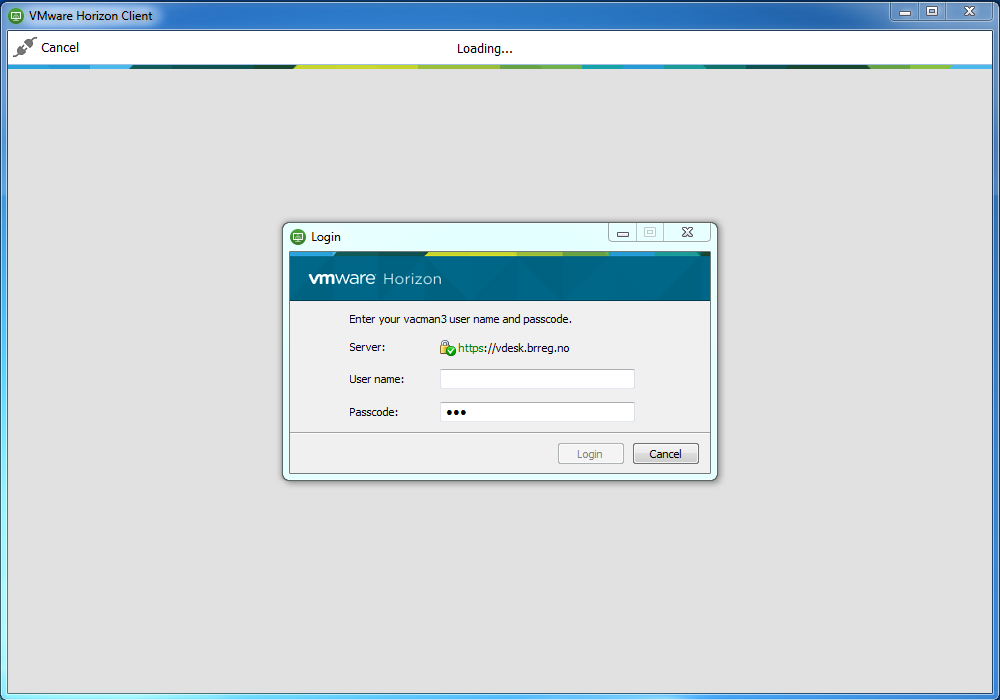Click the Login button in dialog
This screenshot has width=1000, height=700.
(x=591, y=454)
